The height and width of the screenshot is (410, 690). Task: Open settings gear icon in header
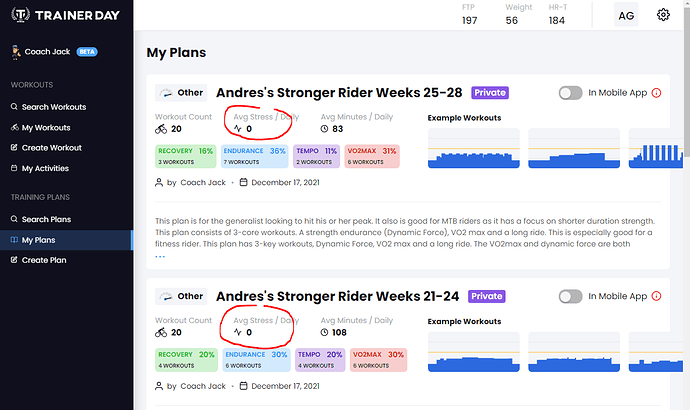click(663, 15)
